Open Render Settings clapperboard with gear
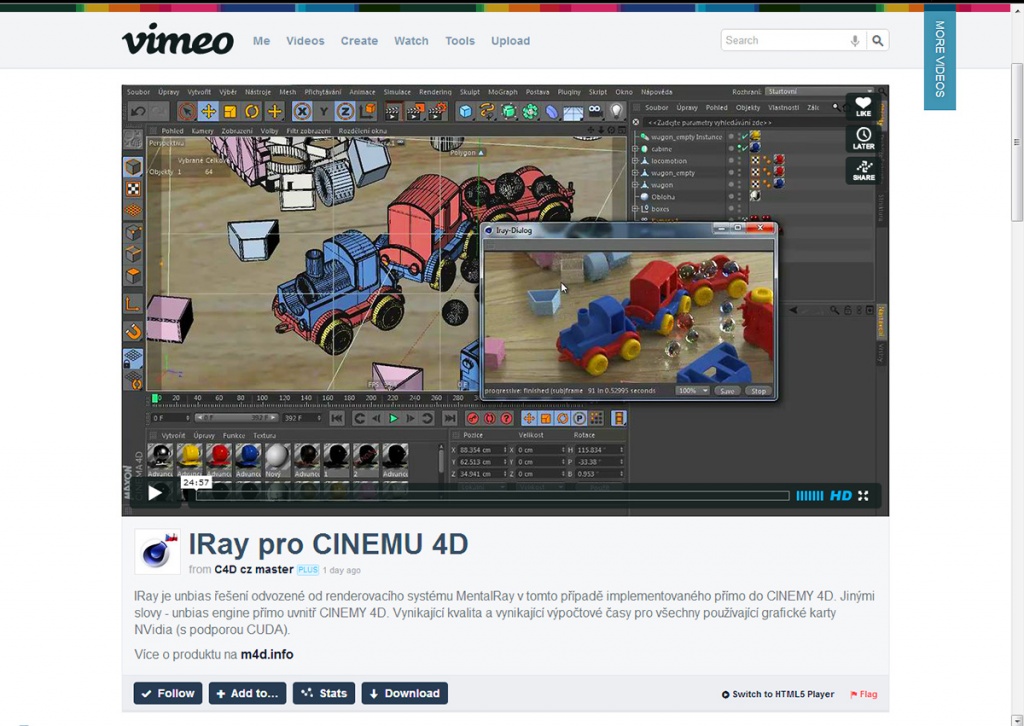1024x726 pixels. (x=436, y=112)
